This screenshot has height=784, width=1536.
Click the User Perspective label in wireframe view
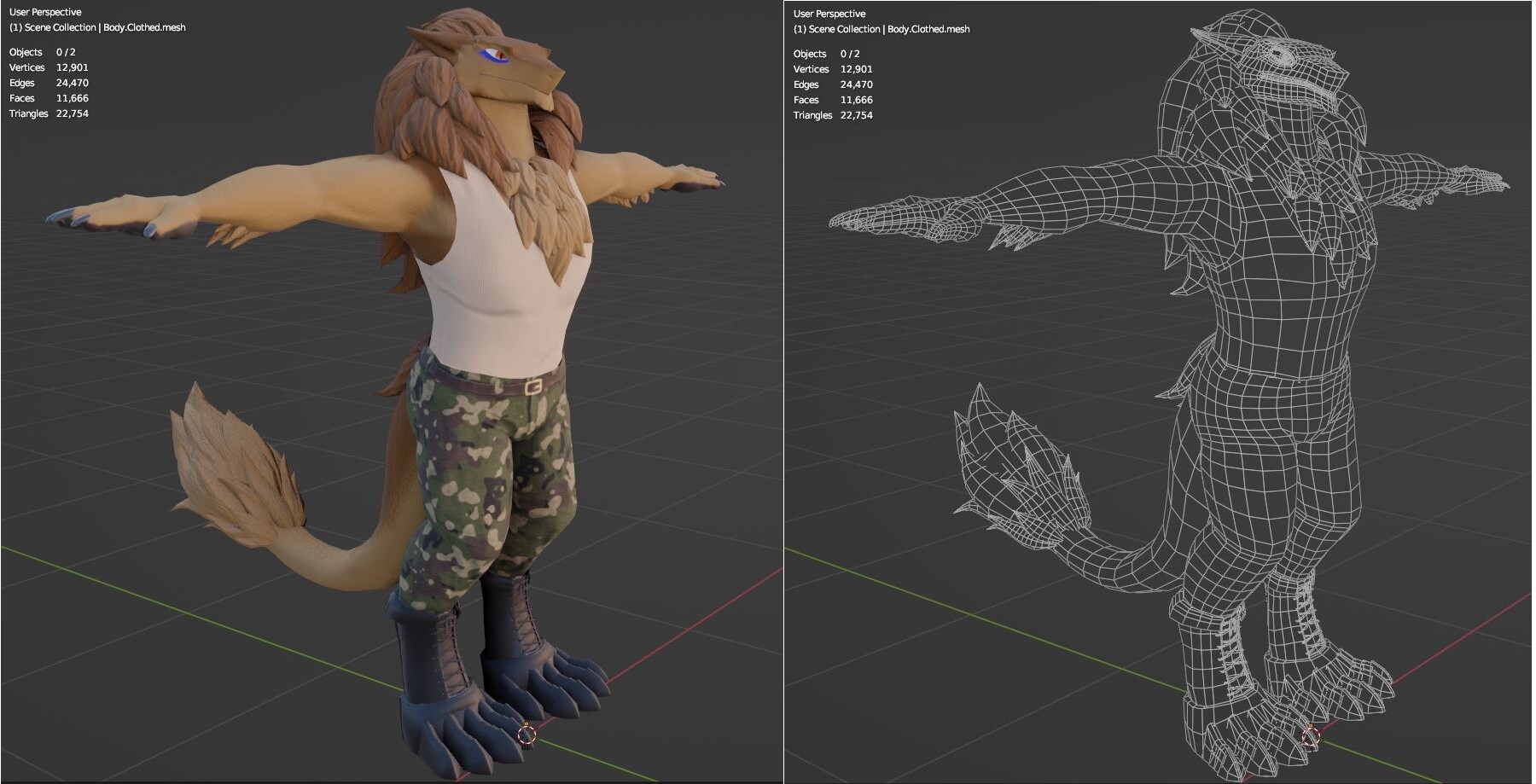[829, 14]
